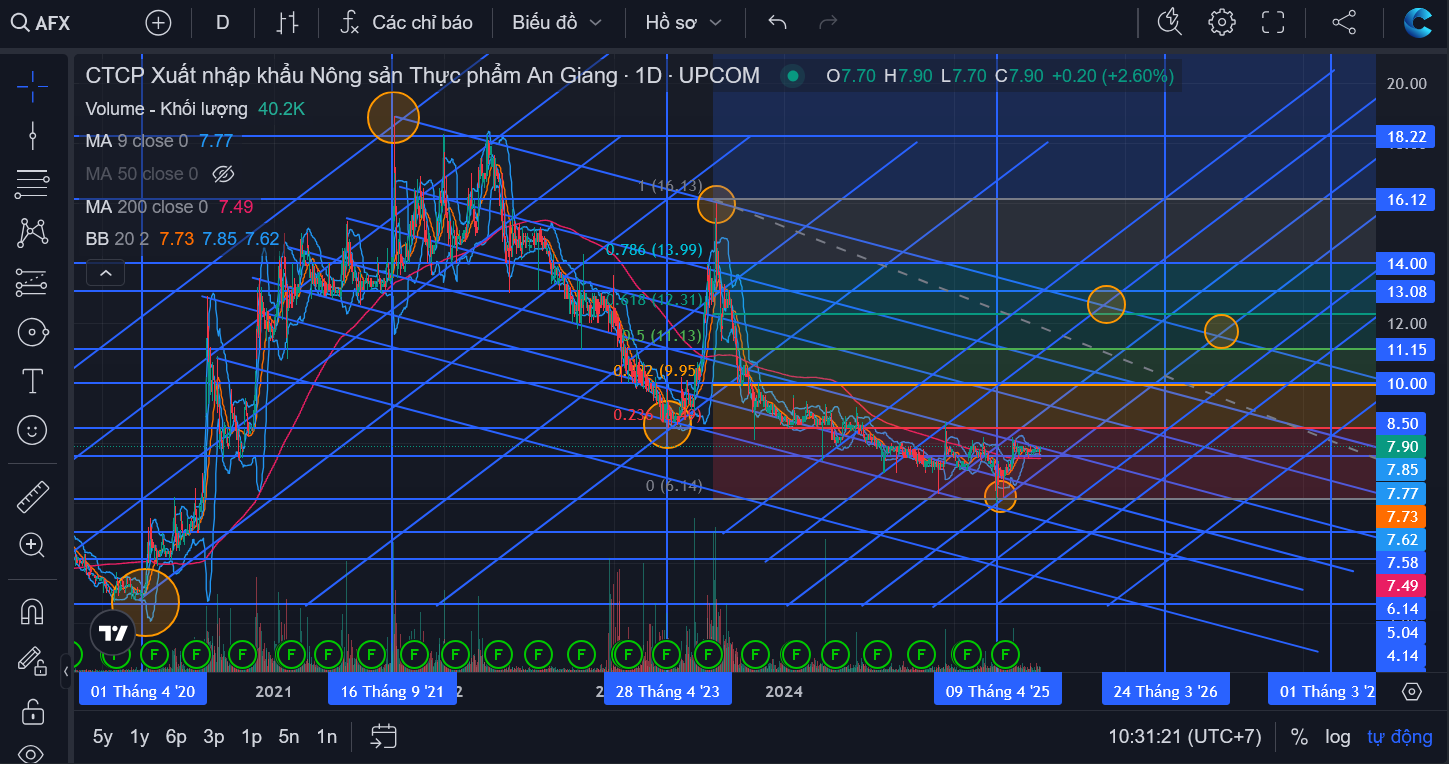Open the candle chart style selector
The image size is (1449, 764).
[x=288, y=22]
